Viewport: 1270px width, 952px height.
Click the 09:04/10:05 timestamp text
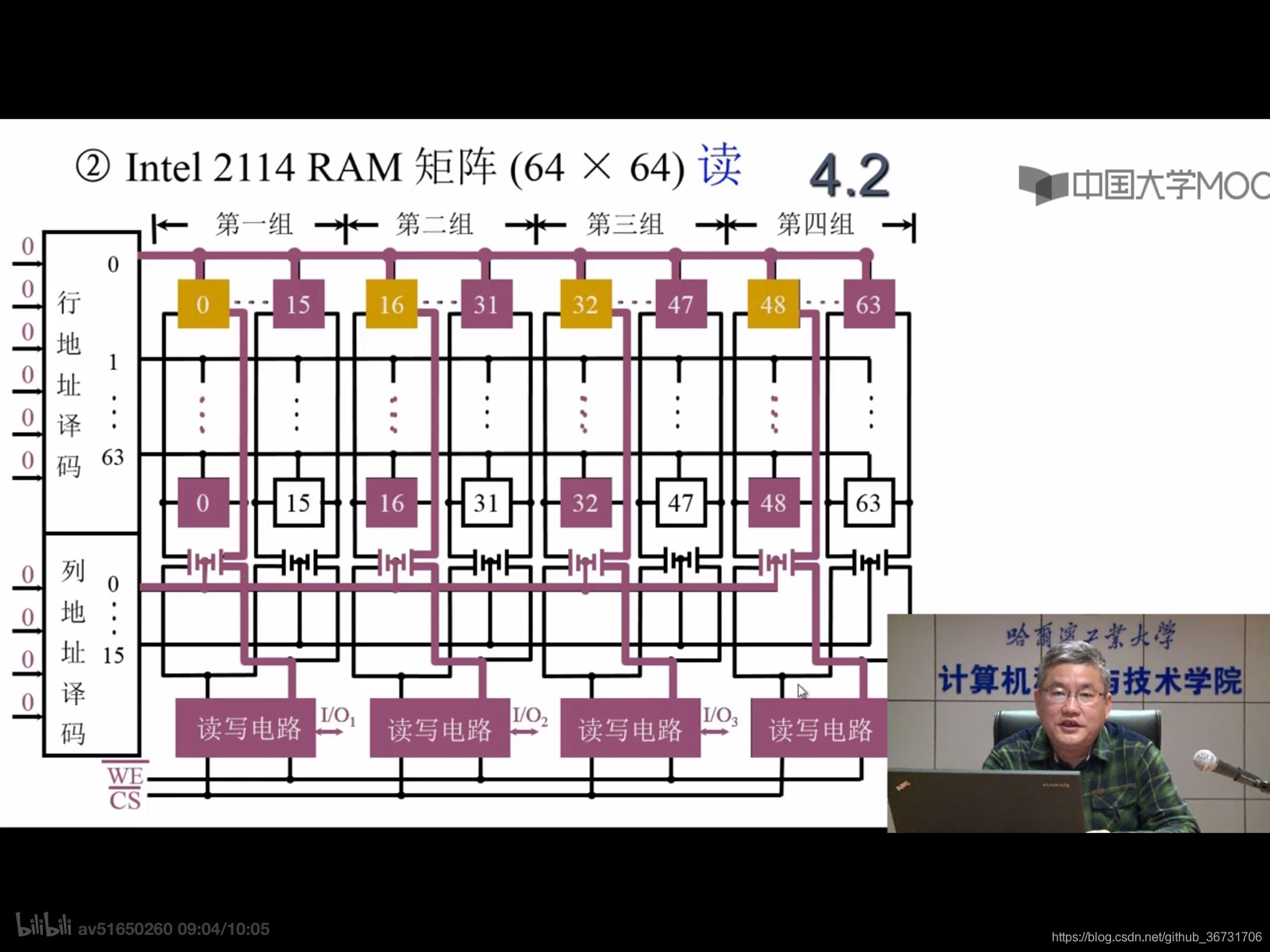click(x=224, y=929)
